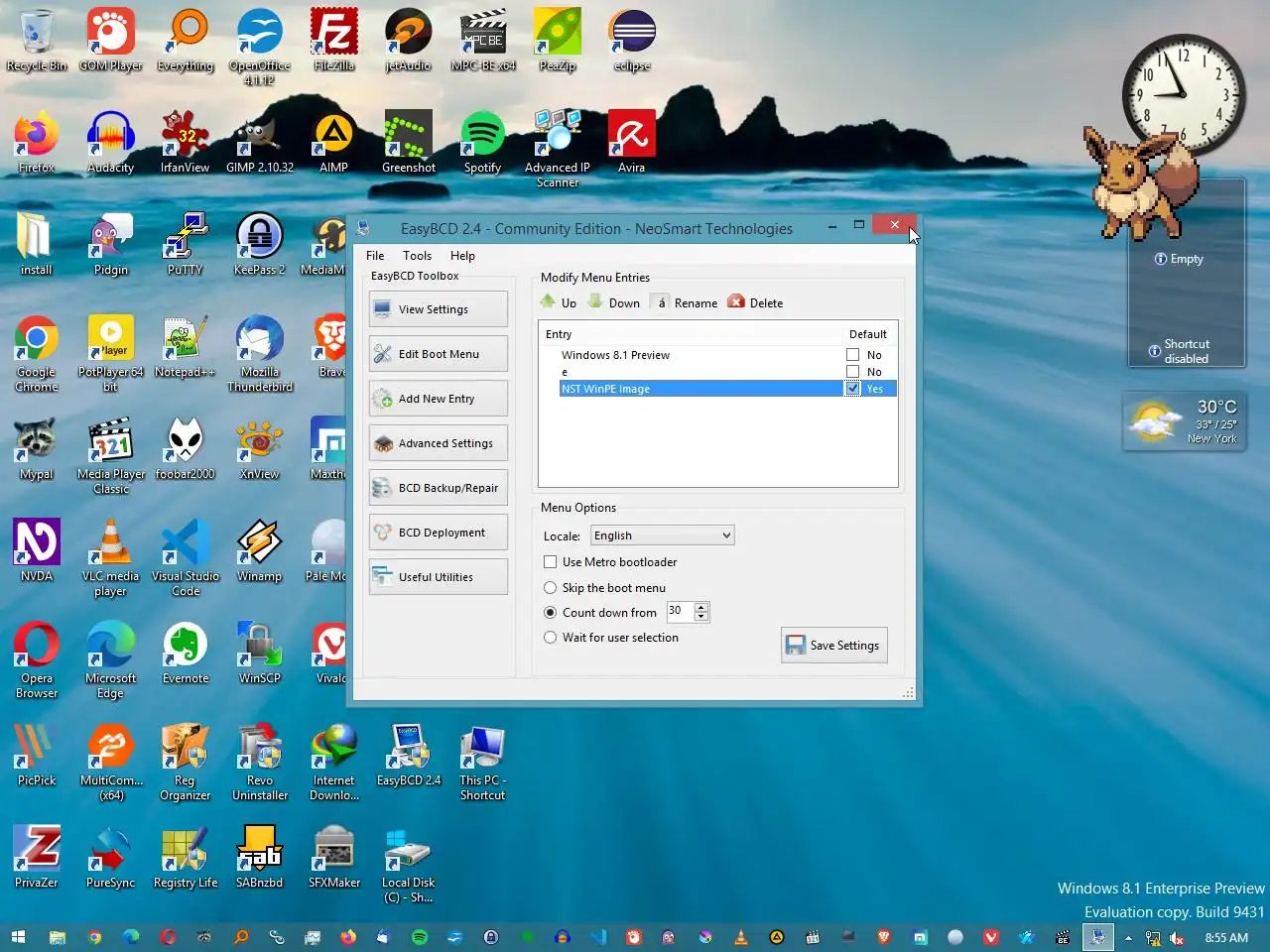The width and height of the screenshot is (1270, 952).
Task: Select the PeaZip desktop icon
Action: point(558,41)
